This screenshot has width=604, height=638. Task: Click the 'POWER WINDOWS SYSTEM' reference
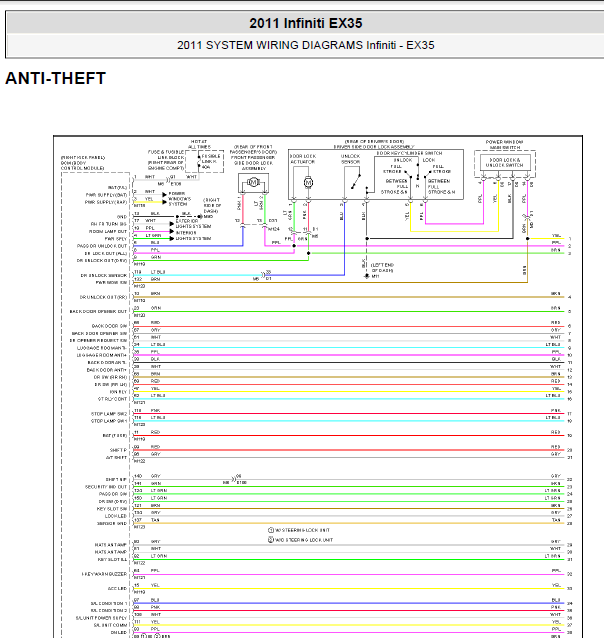point(179,199)
